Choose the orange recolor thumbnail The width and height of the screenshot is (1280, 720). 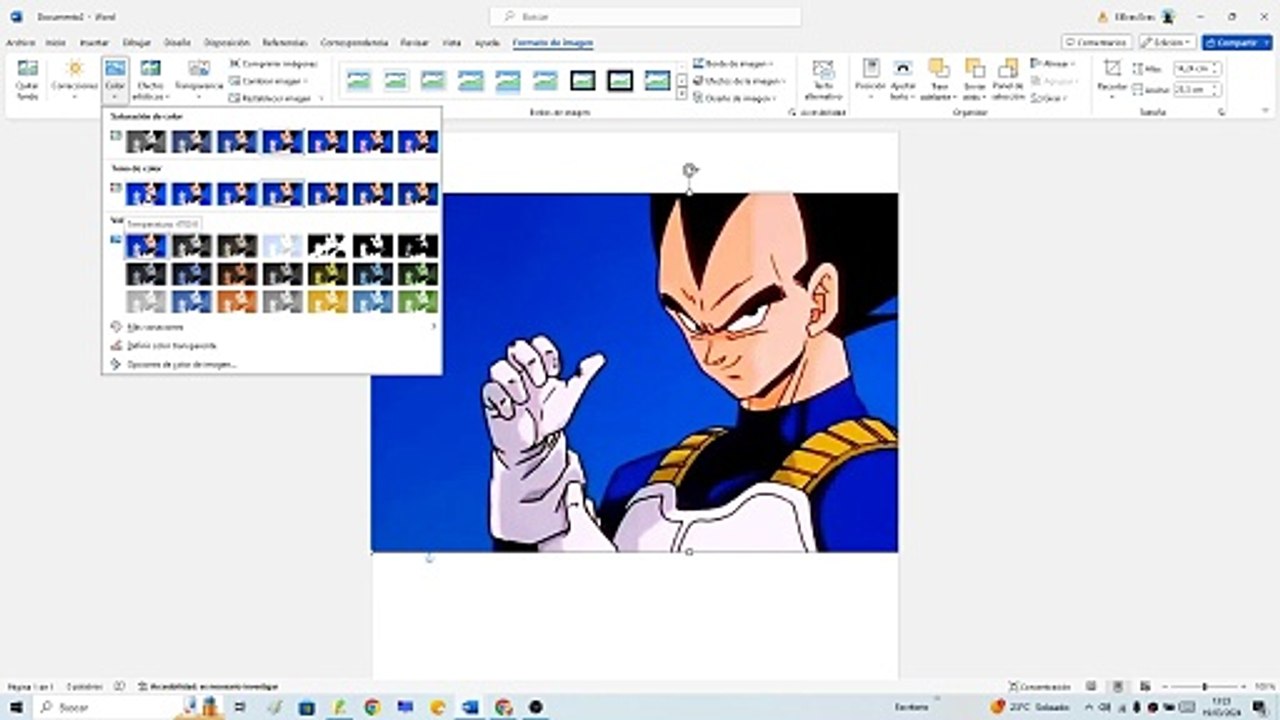click(237, 301)
